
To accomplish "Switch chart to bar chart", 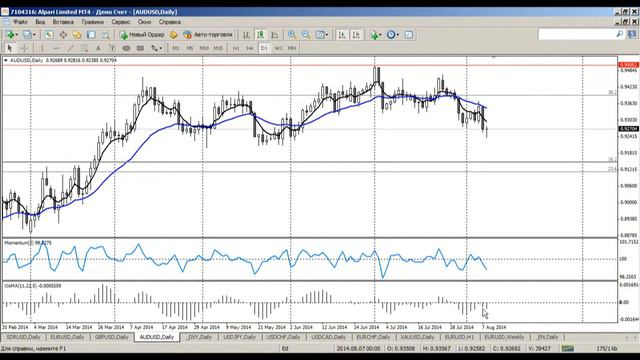I will click(246, 35).
